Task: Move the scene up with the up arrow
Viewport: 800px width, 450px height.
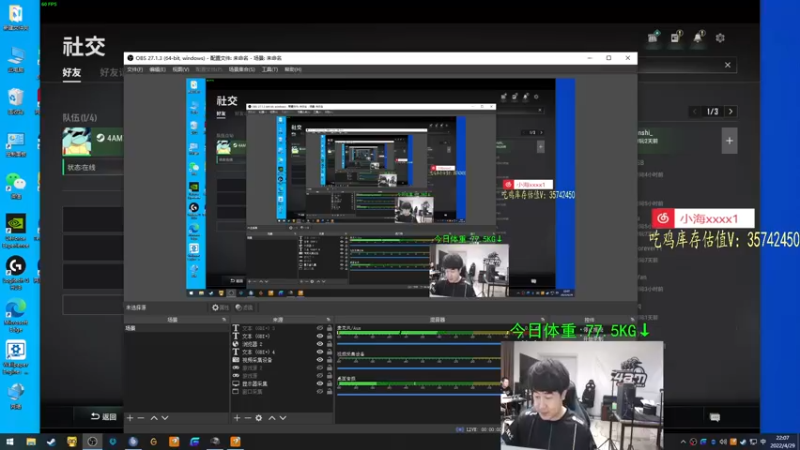Action: [154, 418]
